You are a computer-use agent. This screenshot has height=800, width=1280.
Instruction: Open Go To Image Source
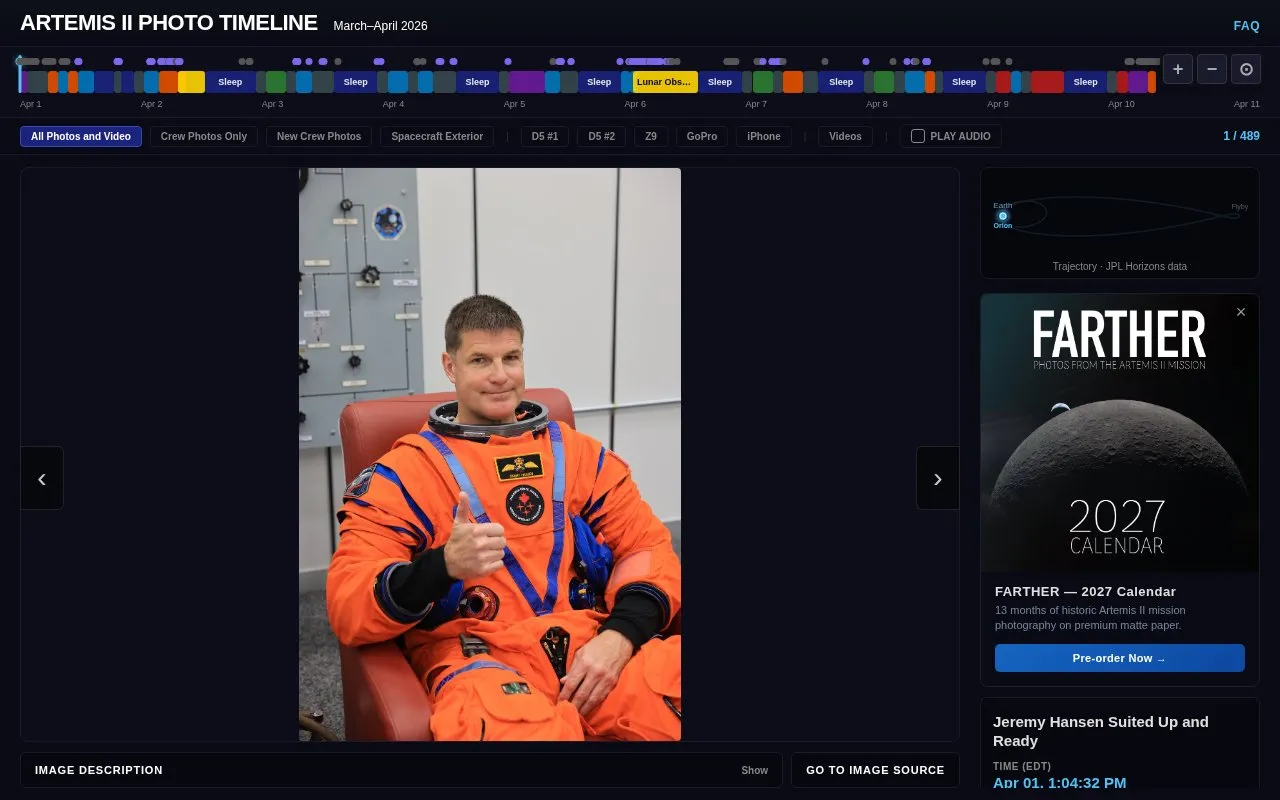(875, 770)
